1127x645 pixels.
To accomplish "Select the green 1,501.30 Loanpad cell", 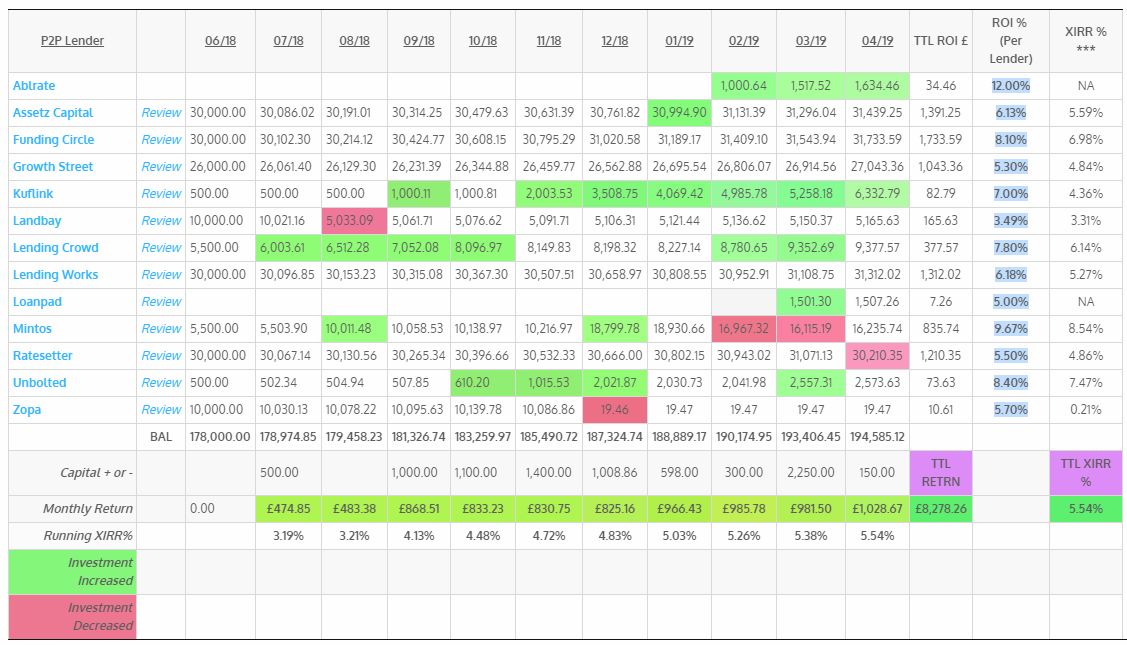I will click(811, 302).
